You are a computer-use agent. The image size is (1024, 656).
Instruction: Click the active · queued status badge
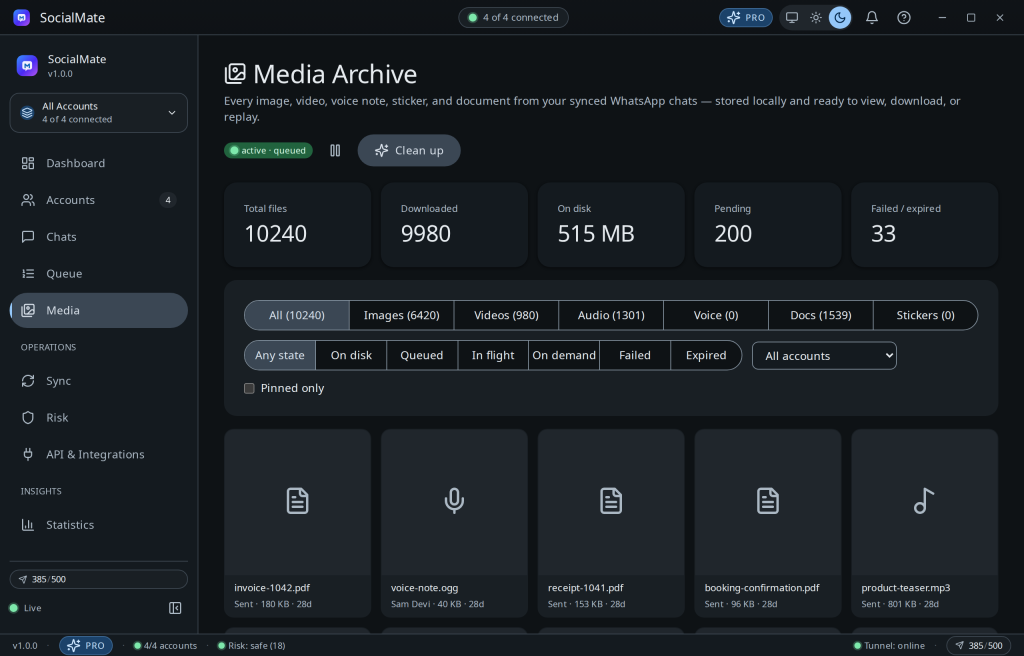pyautogui.click(x=268, y=150)
